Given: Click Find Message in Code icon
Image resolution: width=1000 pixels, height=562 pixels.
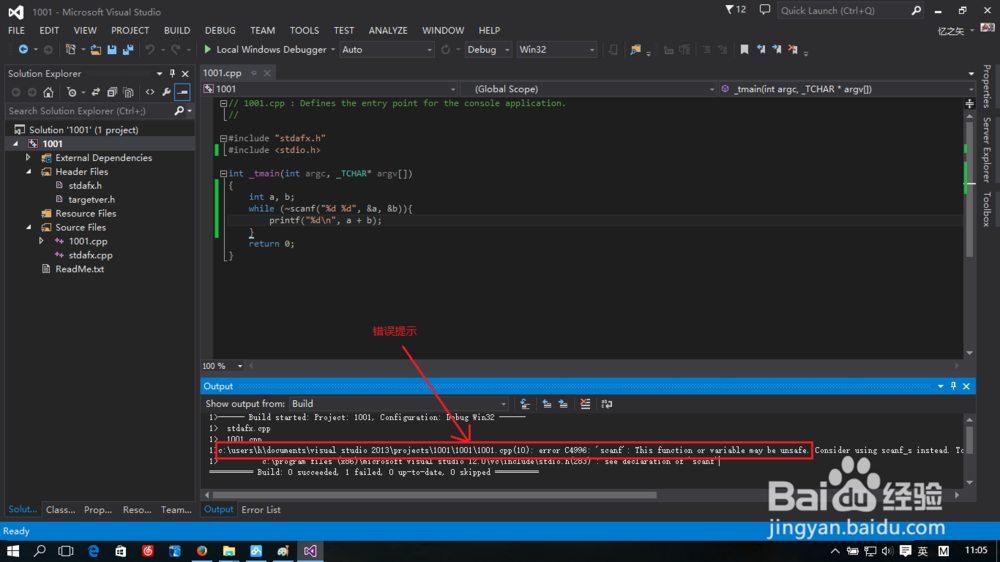Looking at the screenshot, I should point(525,404).
